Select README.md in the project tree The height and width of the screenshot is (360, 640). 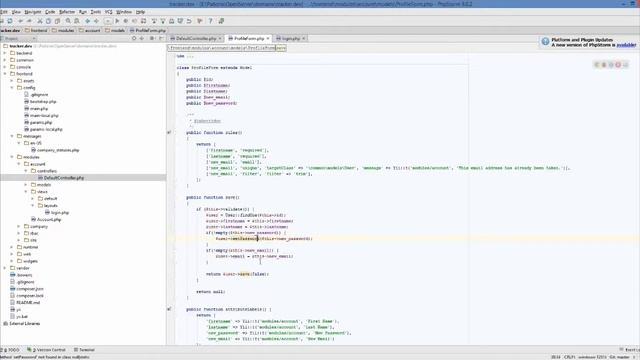click(25, 302)
